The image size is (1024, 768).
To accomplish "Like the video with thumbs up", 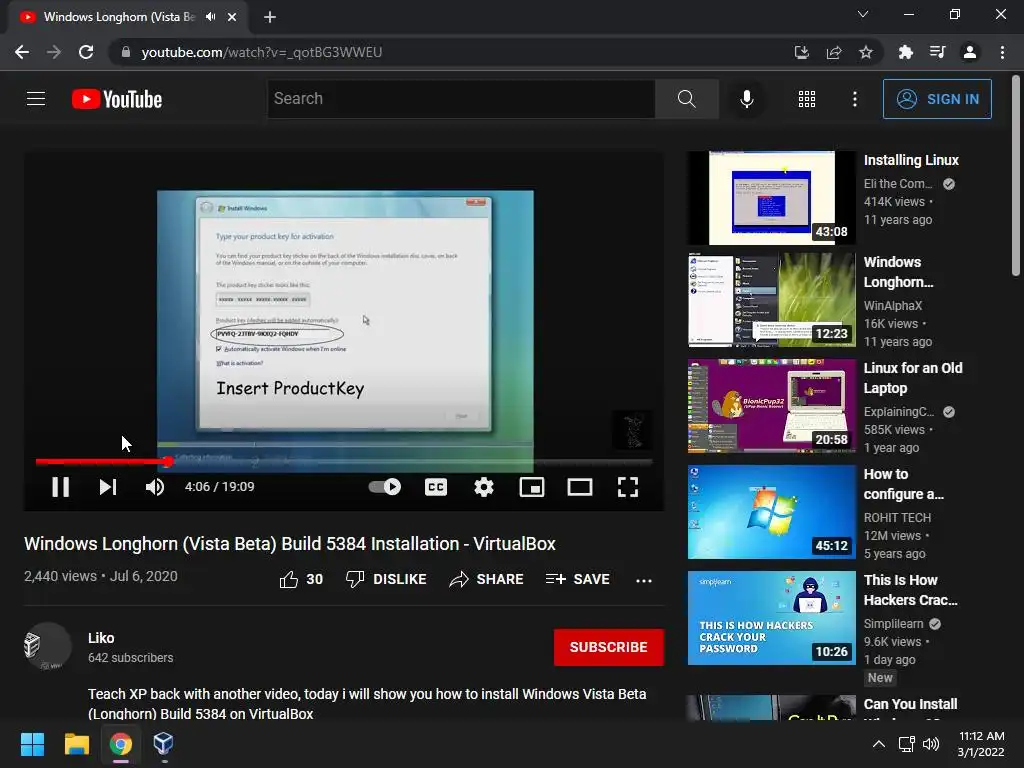I will [x=301, y=579].
